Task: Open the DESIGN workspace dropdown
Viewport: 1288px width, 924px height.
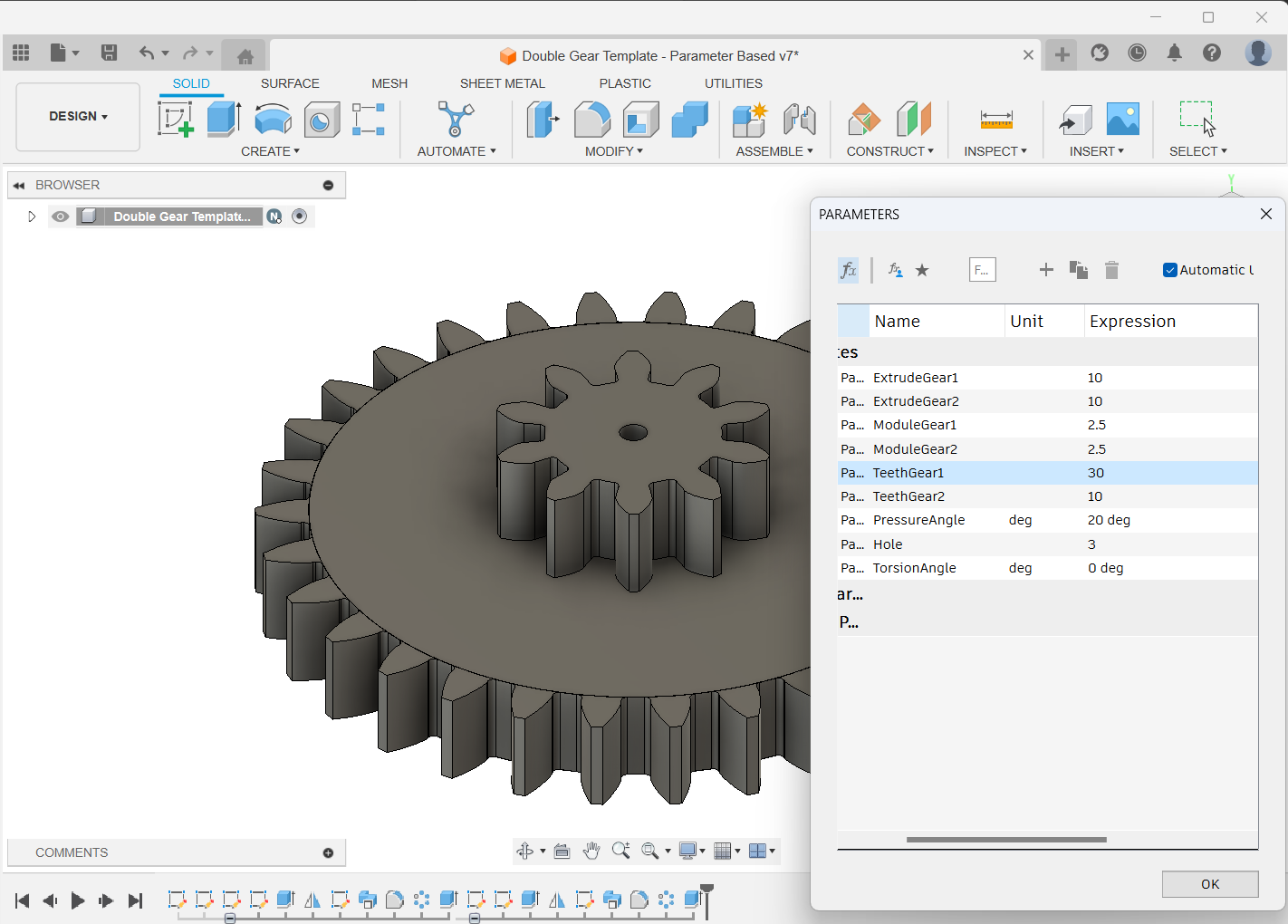Action: (x=77, y=116)
